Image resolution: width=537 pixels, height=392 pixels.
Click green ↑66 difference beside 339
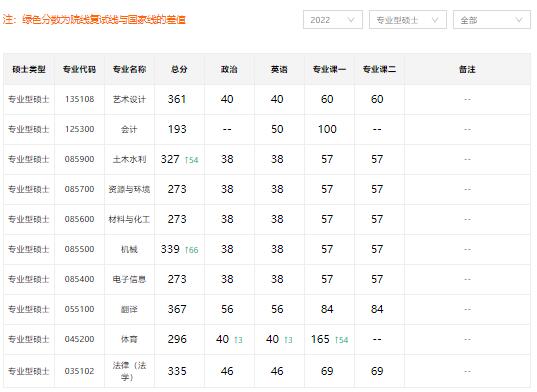(191, 250)
